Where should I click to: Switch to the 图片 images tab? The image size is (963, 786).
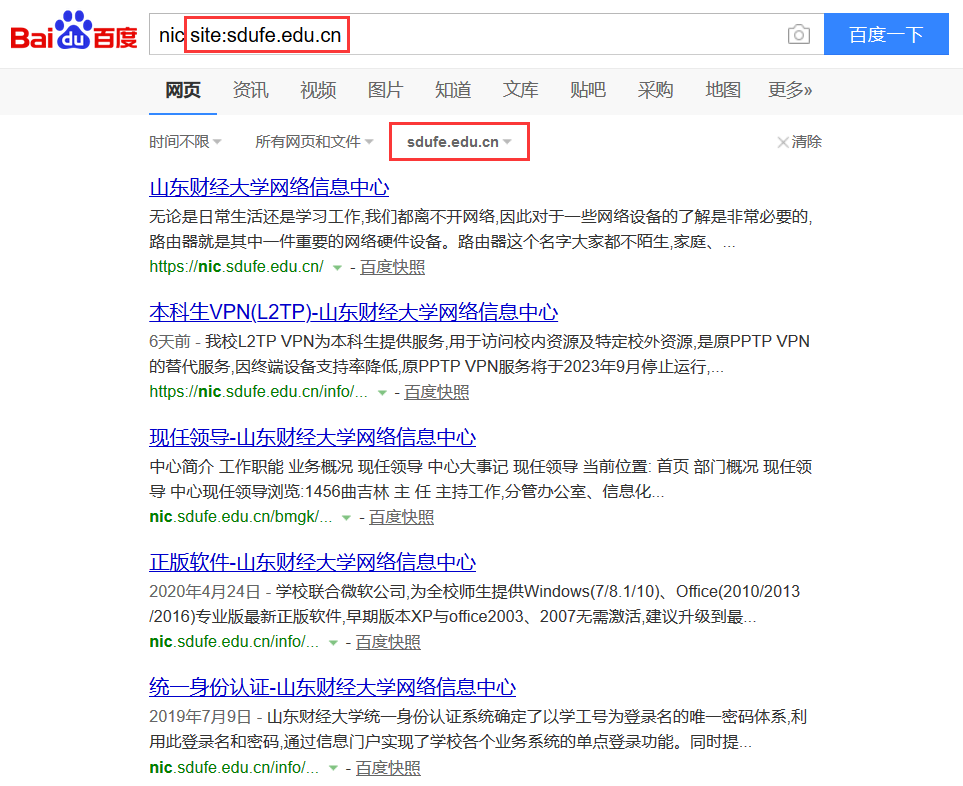(385, 90)
